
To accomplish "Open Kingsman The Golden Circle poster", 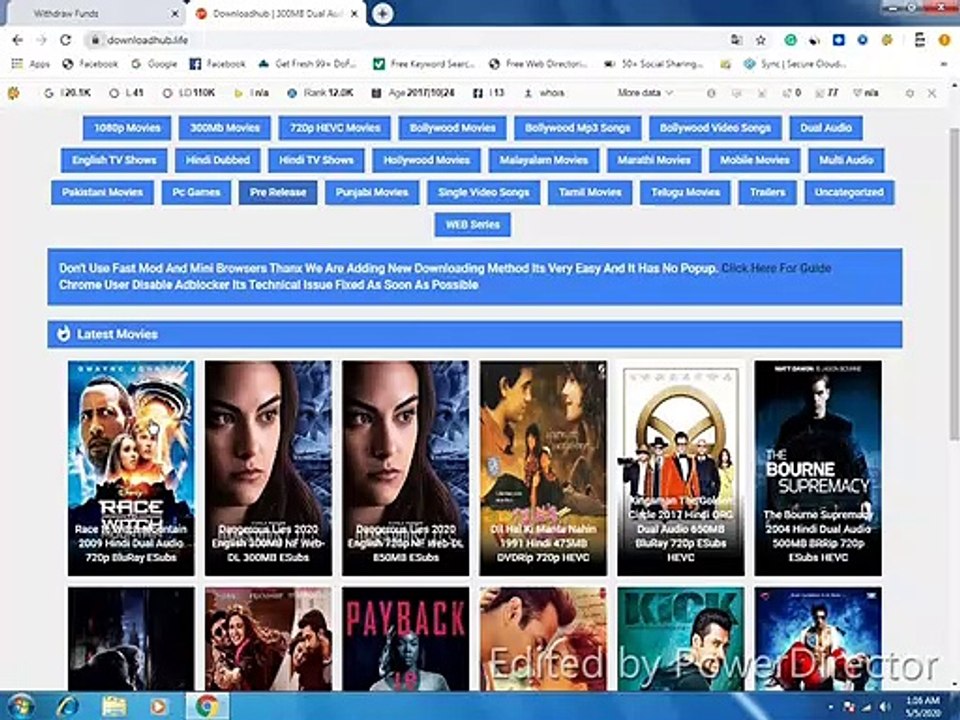I will point(681,468).
